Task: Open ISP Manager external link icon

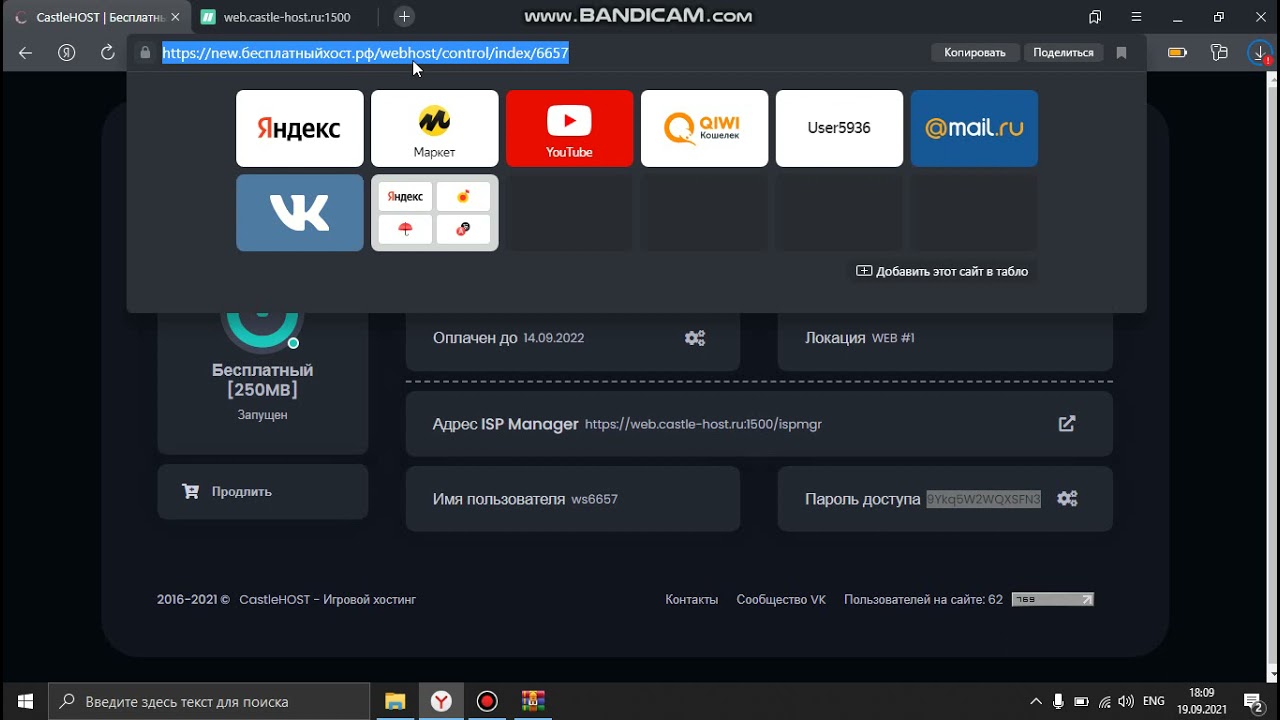Action: pyautogui.click(x=1067, y=424)
